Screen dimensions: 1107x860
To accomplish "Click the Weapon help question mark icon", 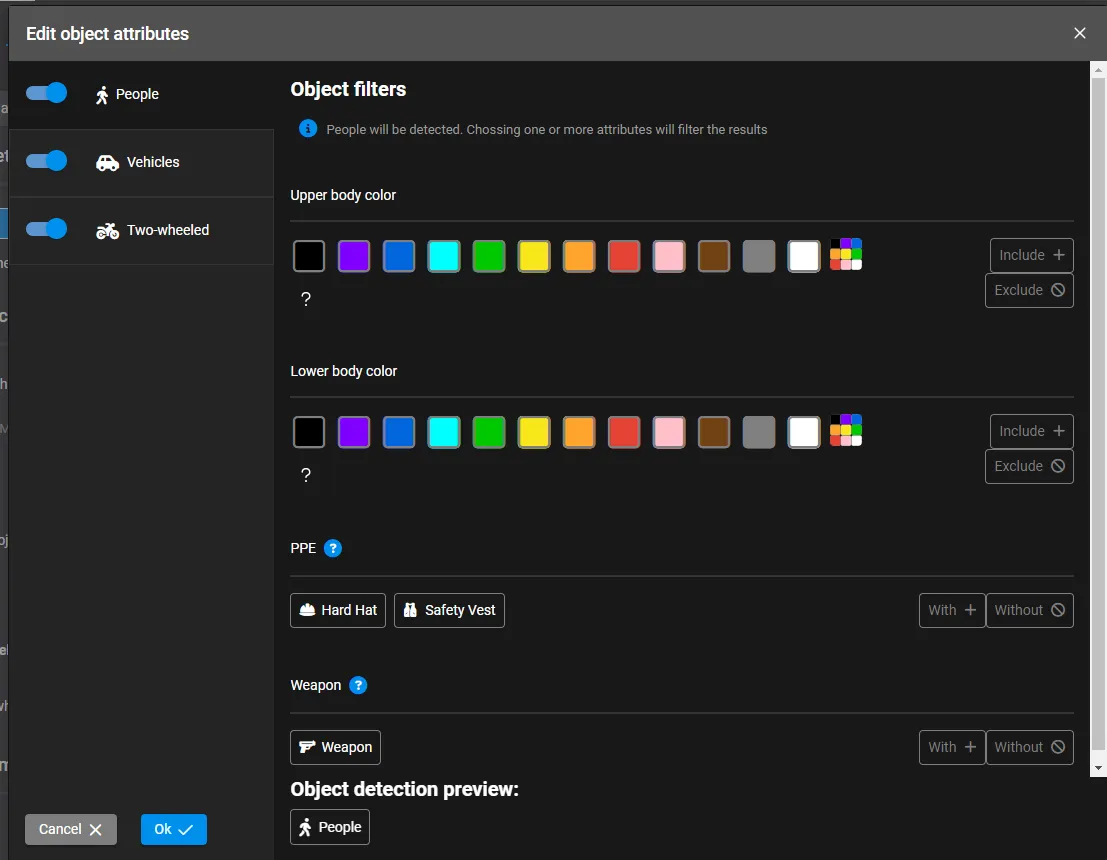I will tap(358, 685).
